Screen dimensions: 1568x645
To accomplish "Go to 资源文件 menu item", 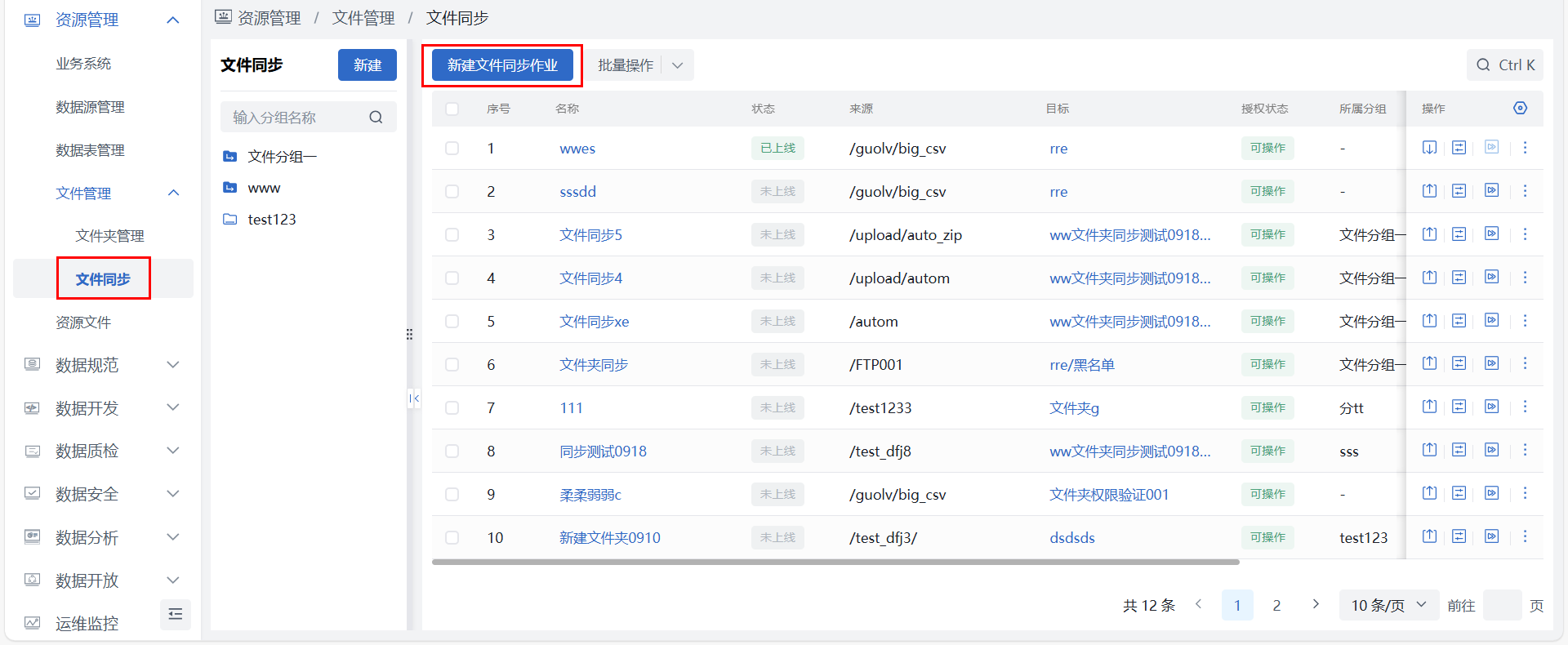I will tap(83, 322).
